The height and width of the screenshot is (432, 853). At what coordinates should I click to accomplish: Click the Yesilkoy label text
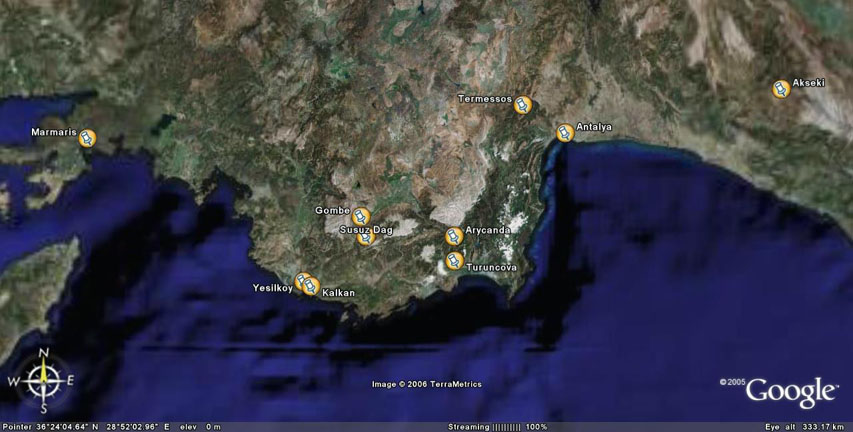[x=272, y=288]
